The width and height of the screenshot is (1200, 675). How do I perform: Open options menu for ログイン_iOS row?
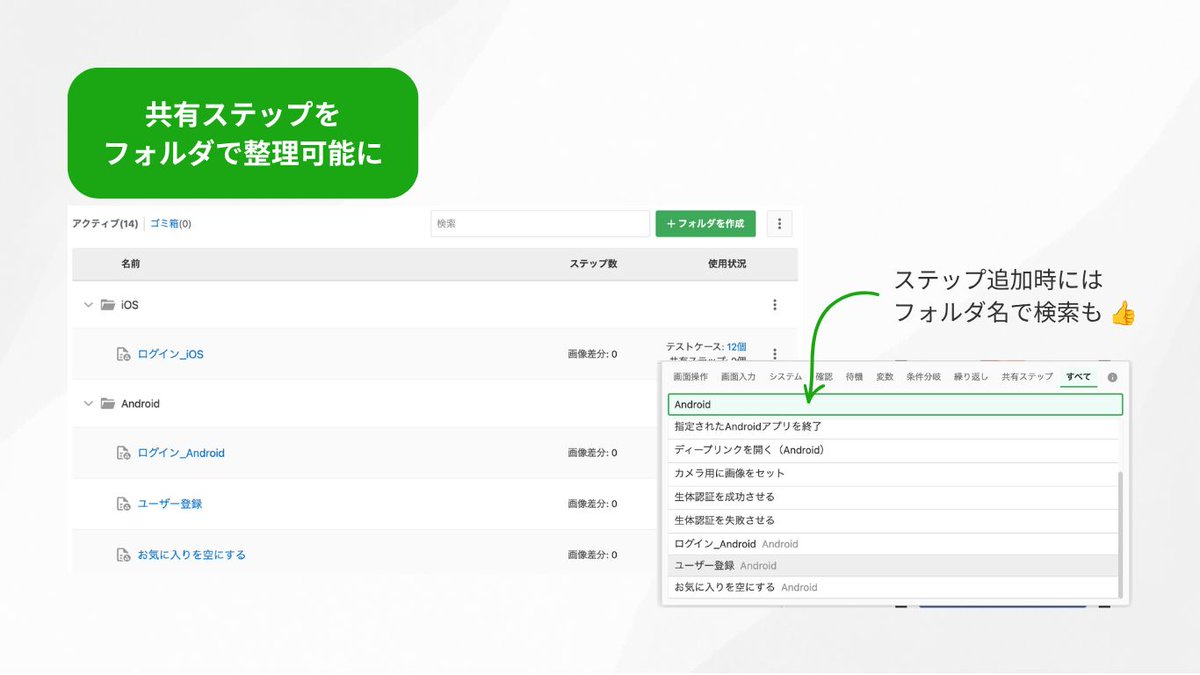point(774,353)
